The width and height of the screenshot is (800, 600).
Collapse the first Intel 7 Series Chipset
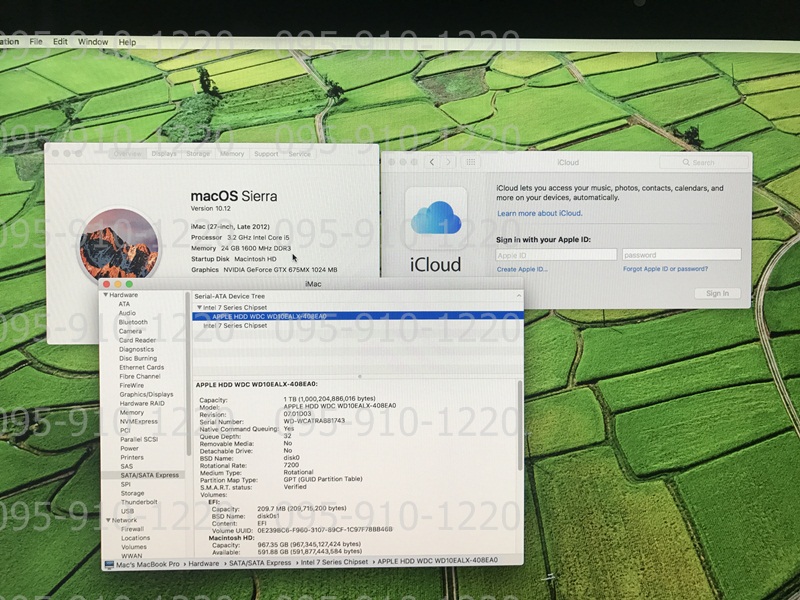(199, 308)
